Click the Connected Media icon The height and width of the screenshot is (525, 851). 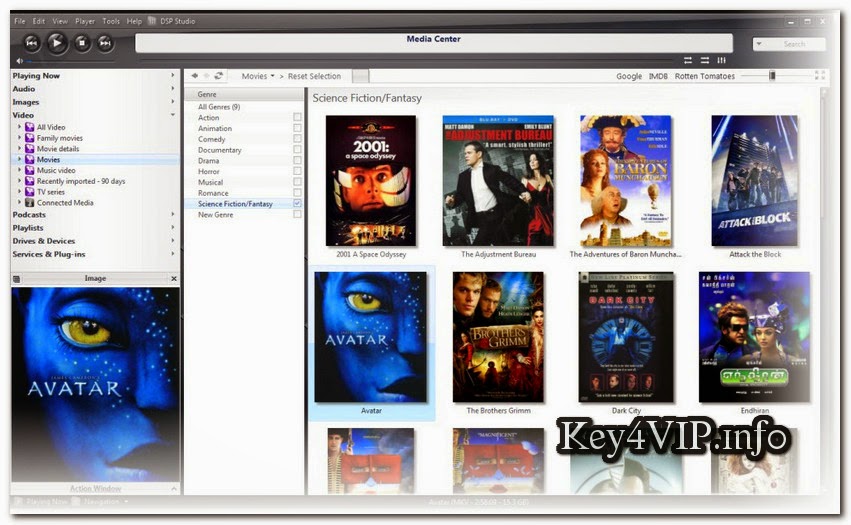pyautogui.click(x=30, y=203)
